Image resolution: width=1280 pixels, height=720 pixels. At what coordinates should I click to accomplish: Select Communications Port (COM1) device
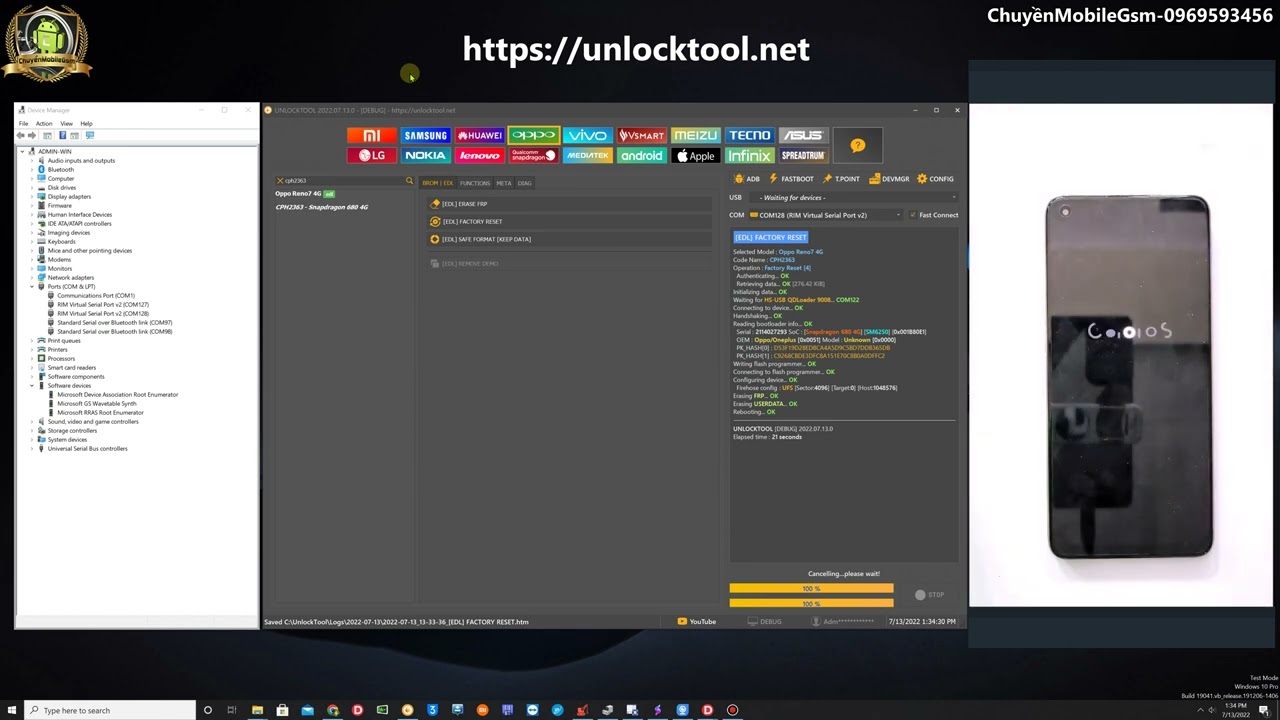tap(96, 296)
